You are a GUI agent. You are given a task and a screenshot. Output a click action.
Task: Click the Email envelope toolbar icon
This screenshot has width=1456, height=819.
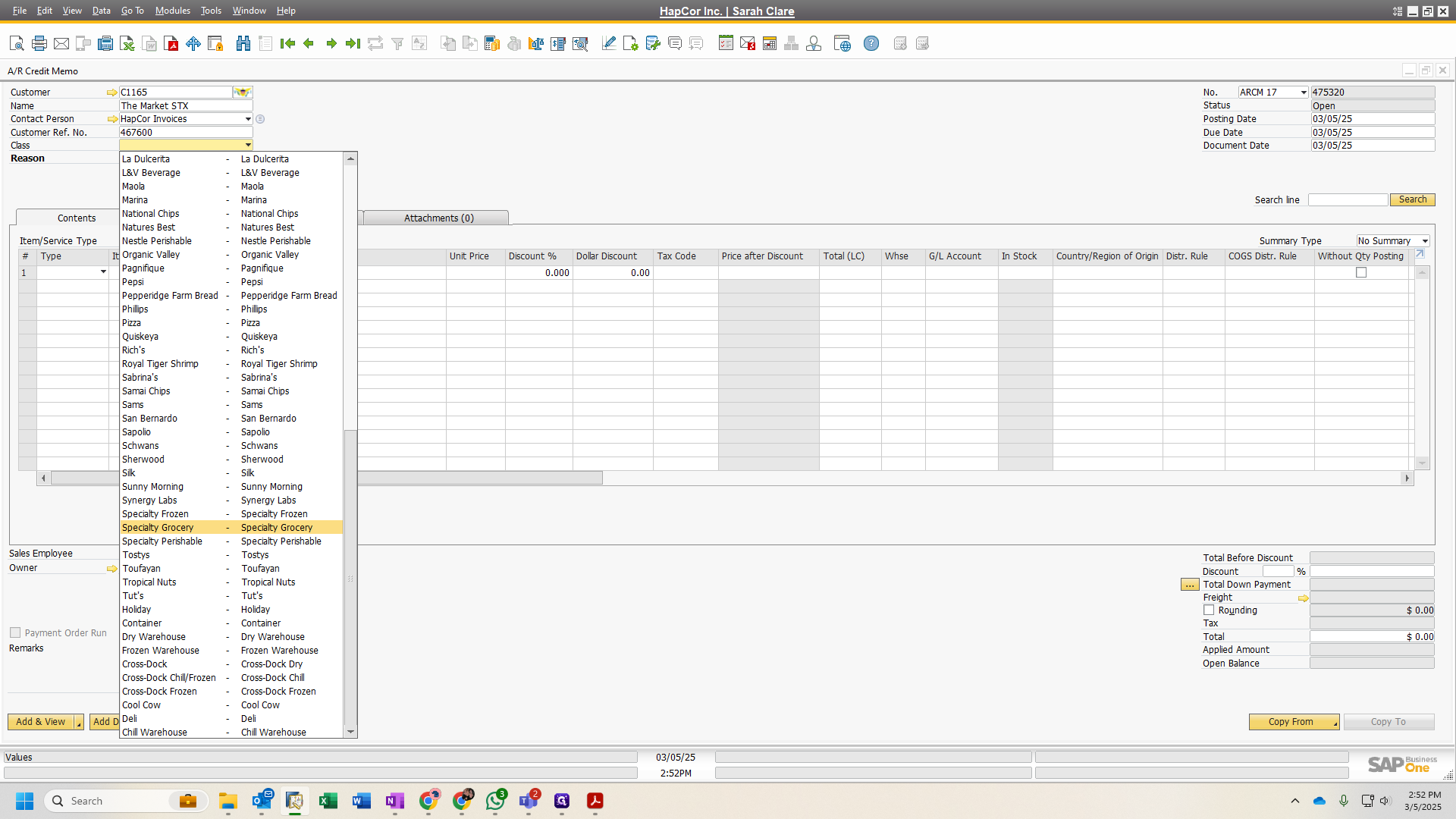(x=61, y=44)
